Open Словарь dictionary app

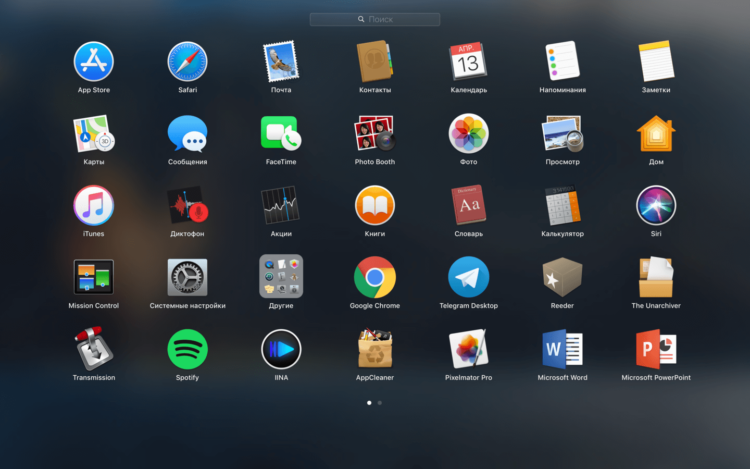coord(469,206)
